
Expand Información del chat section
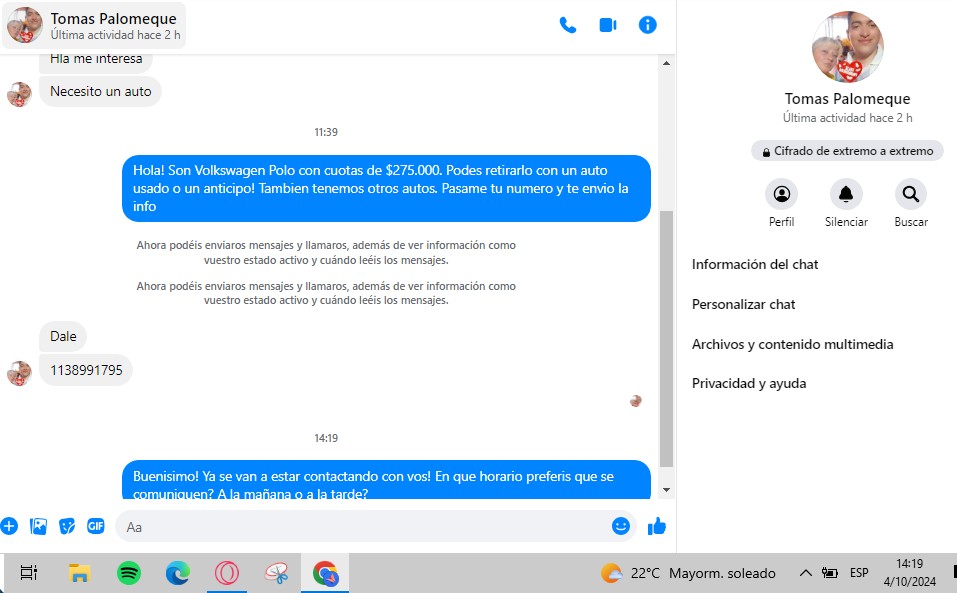tap(755, 264)
